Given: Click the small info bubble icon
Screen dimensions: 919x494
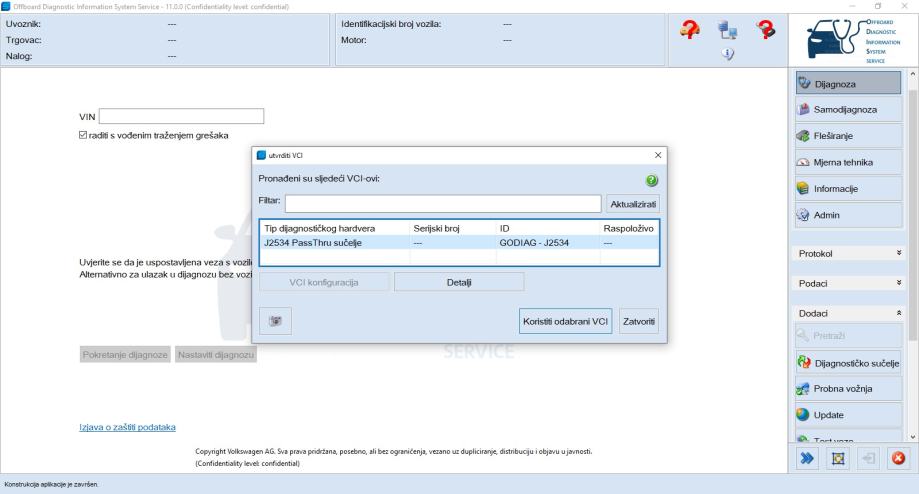Looking at the screenshot, I should coord(727,54).
